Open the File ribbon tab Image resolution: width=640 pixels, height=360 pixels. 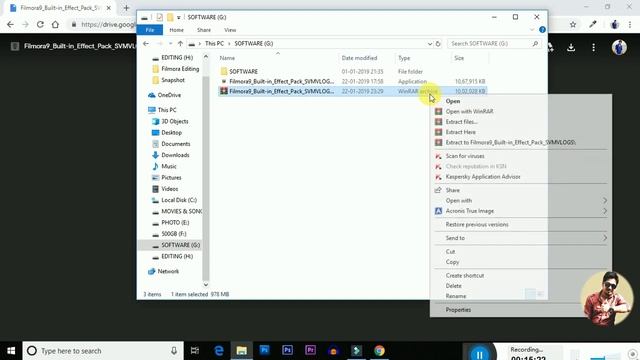pos(150,30)
